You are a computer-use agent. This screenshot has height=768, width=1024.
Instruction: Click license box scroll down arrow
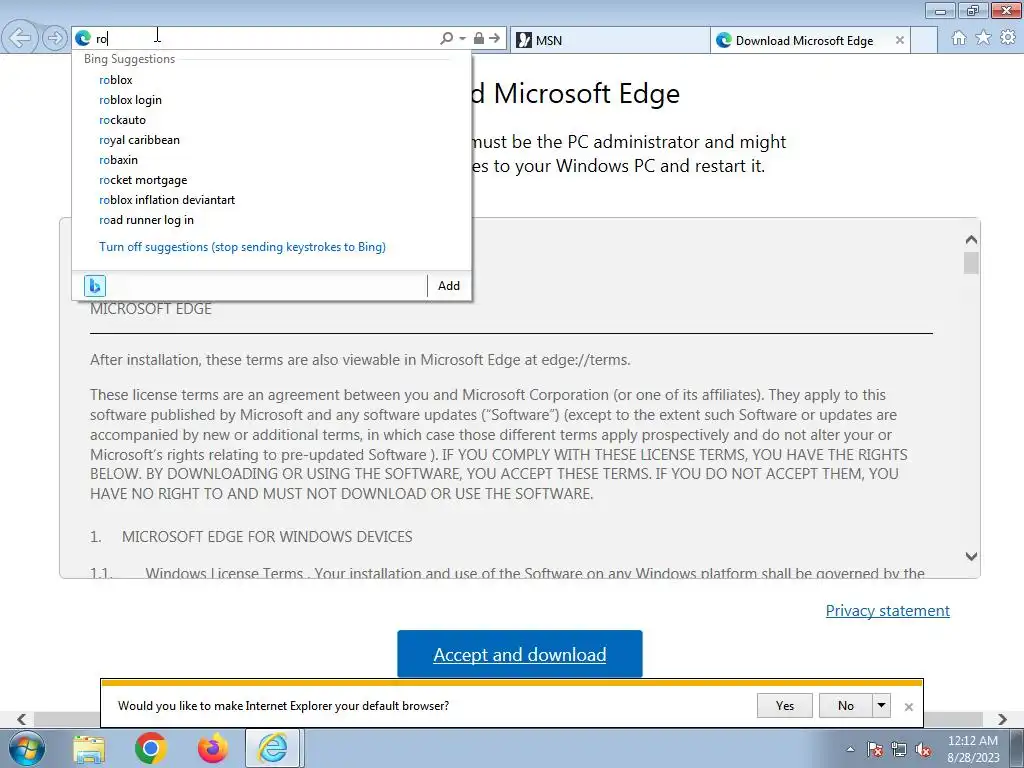[x=971, y=556]
